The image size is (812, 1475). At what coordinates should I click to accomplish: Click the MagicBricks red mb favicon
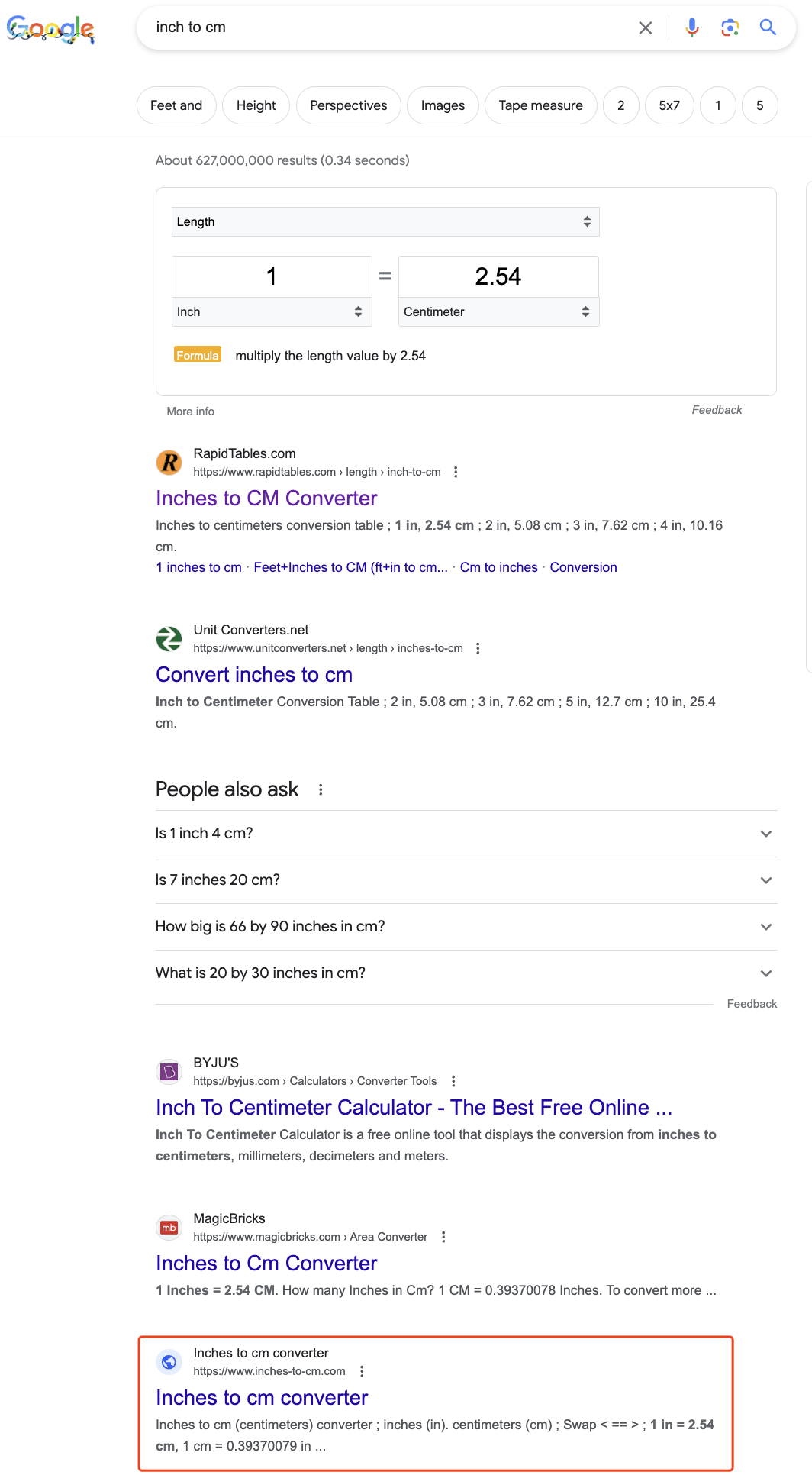click(169, 1227)
